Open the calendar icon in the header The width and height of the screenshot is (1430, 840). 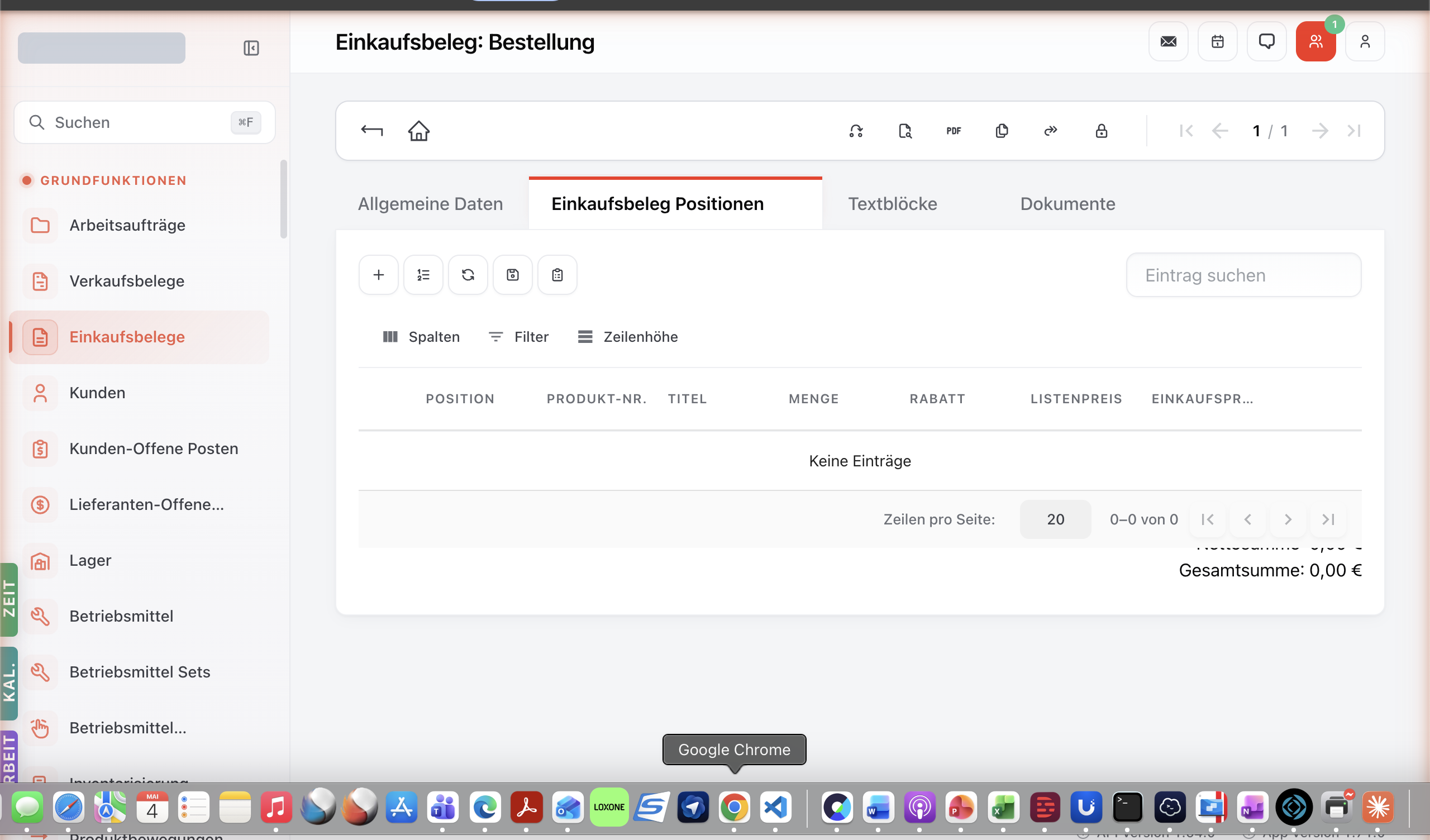(1217, 41)
